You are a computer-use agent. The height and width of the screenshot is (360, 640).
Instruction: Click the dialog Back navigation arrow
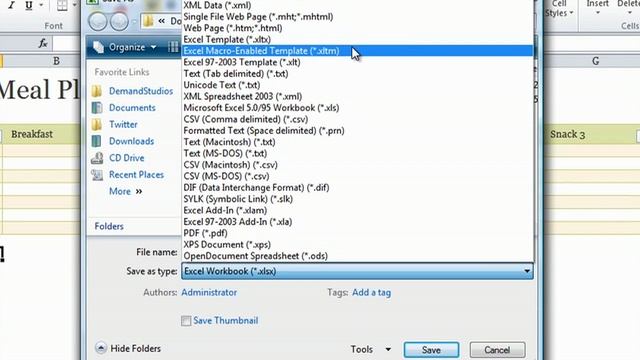click(98, 21)
